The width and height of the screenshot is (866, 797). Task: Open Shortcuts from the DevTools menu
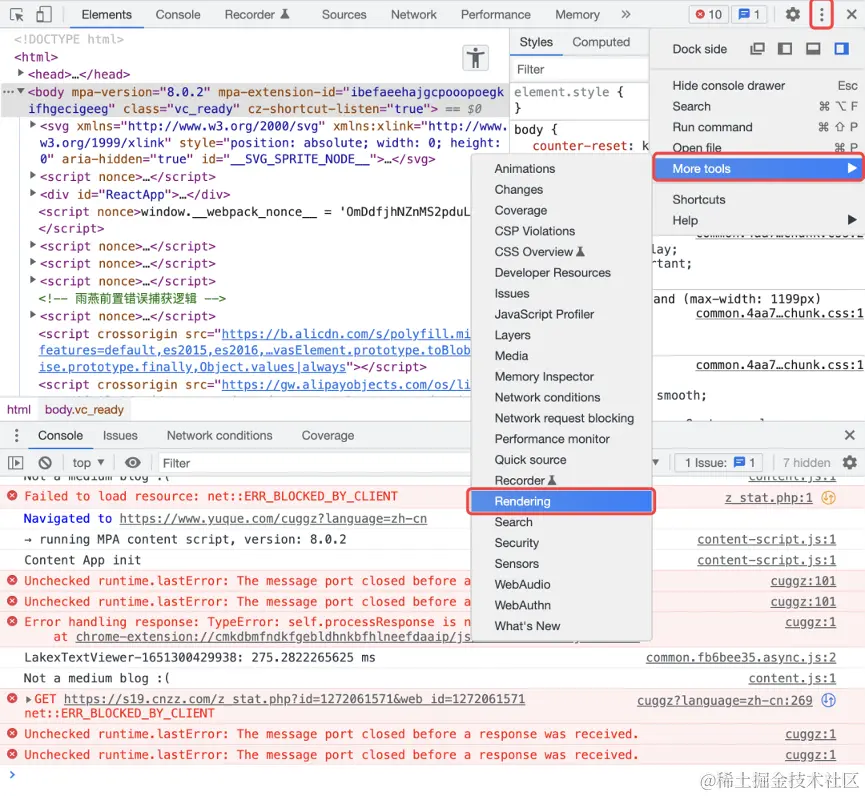tap(699, 199)
